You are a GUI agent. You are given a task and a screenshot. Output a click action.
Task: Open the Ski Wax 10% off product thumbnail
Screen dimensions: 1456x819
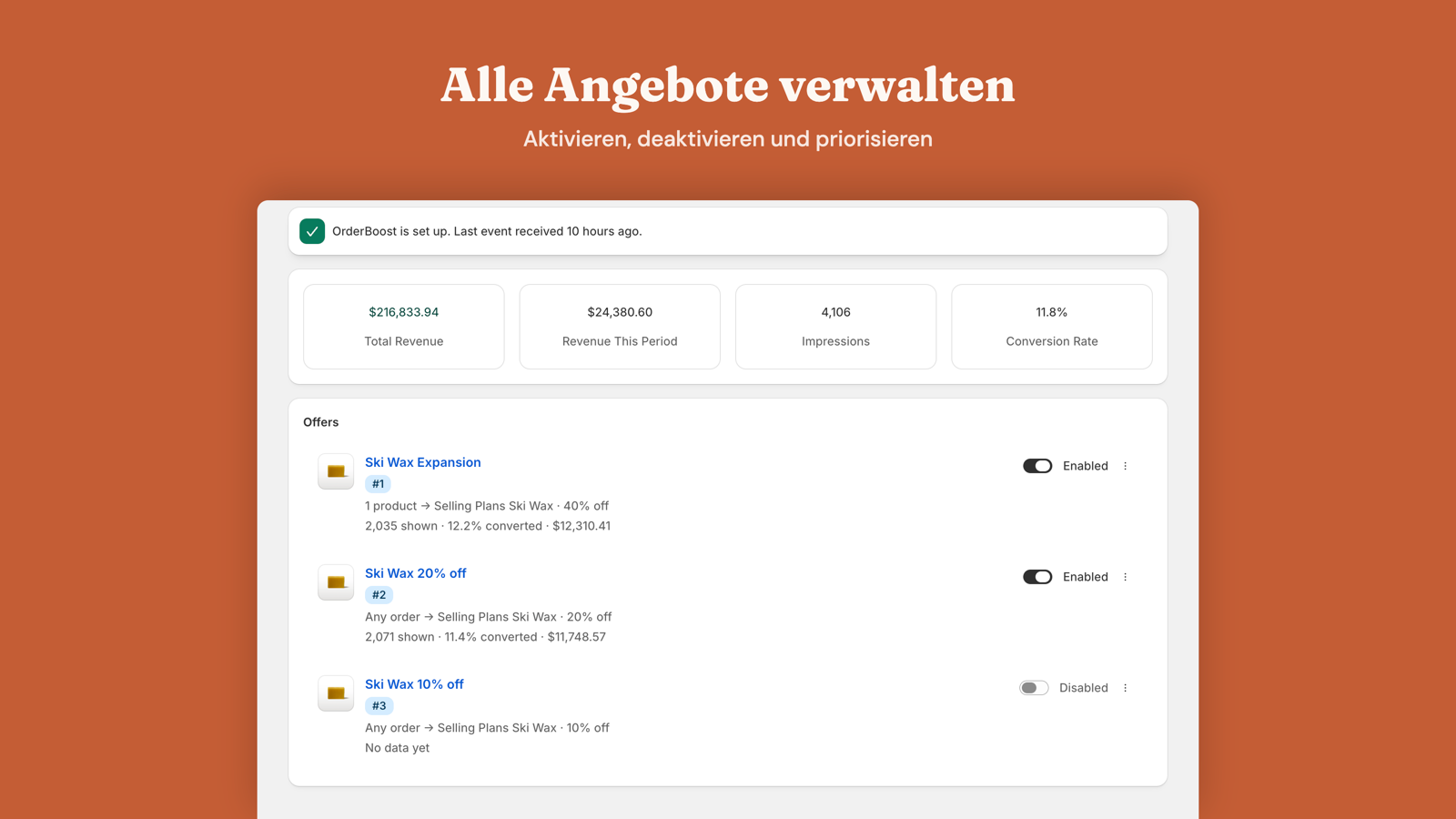click(336, 693)
